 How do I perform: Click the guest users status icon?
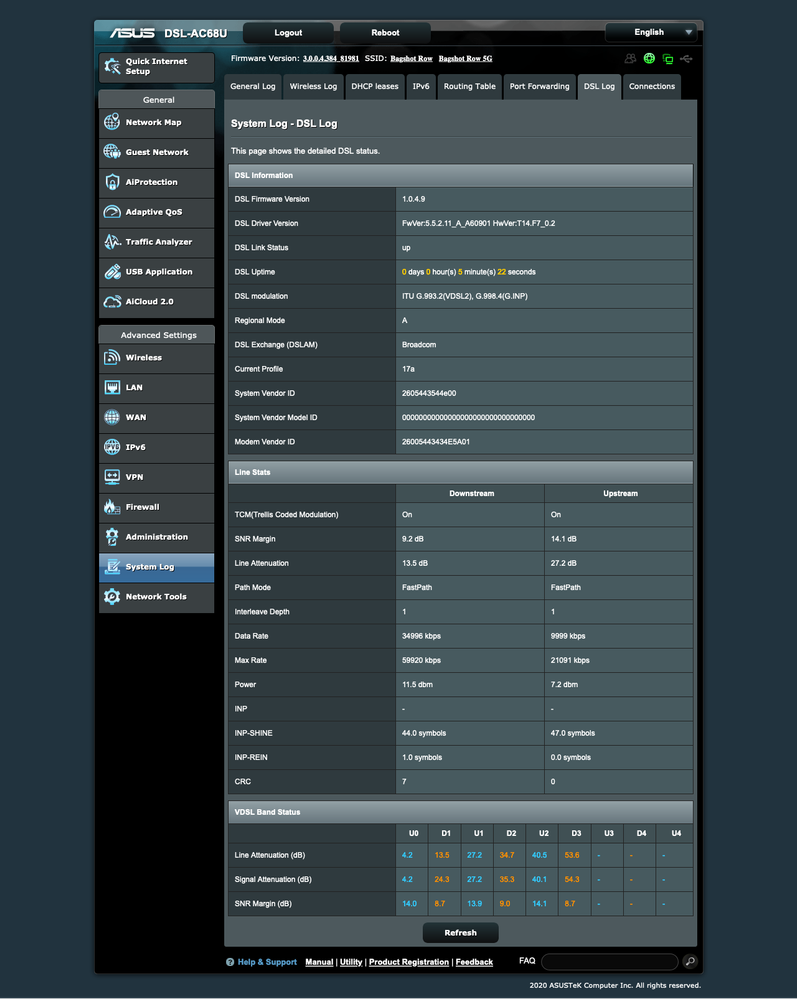(630, 59)
